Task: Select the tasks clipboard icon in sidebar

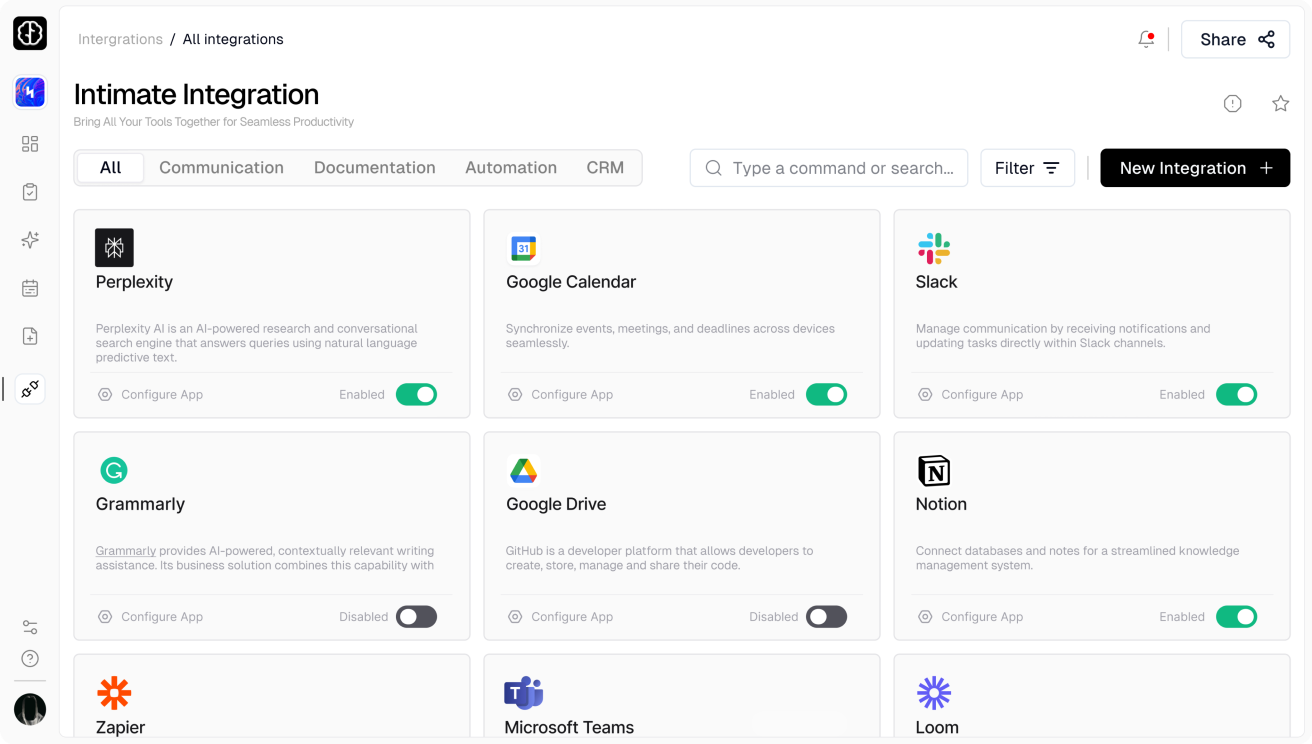Action: pyautogui.click(x=30, y=192)
